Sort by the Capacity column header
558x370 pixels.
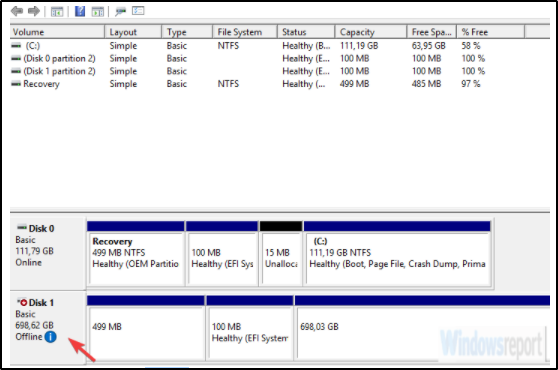(371, 32)
